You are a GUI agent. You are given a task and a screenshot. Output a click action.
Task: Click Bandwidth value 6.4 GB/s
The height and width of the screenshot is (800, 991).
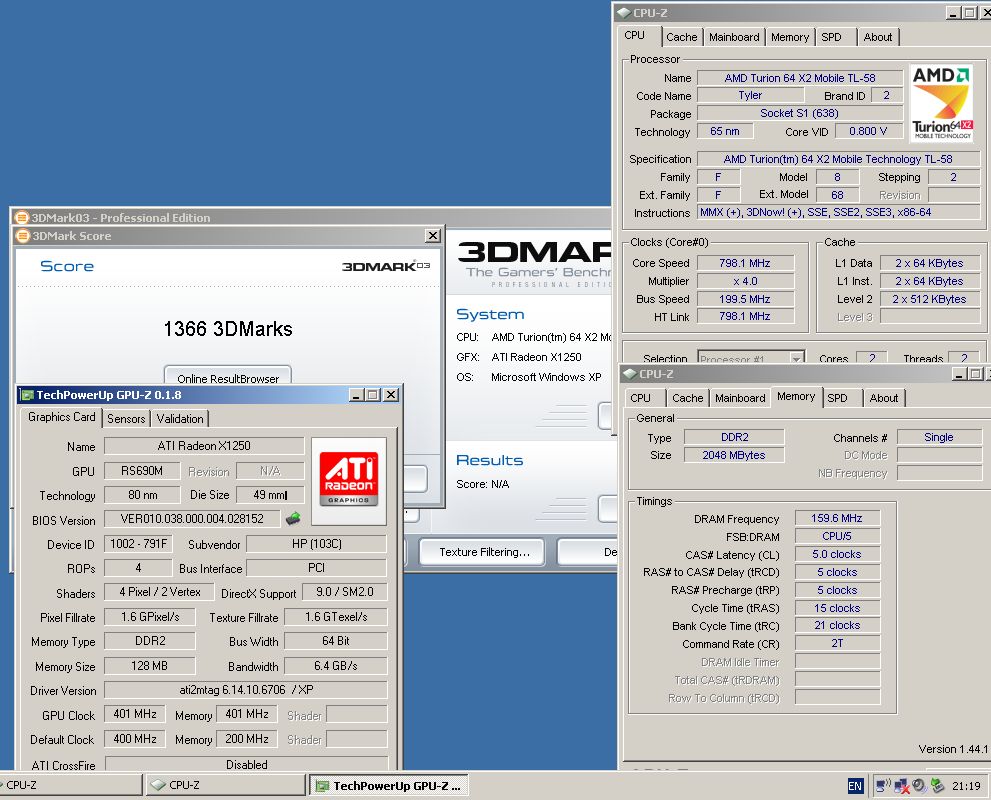click(336, 665)
